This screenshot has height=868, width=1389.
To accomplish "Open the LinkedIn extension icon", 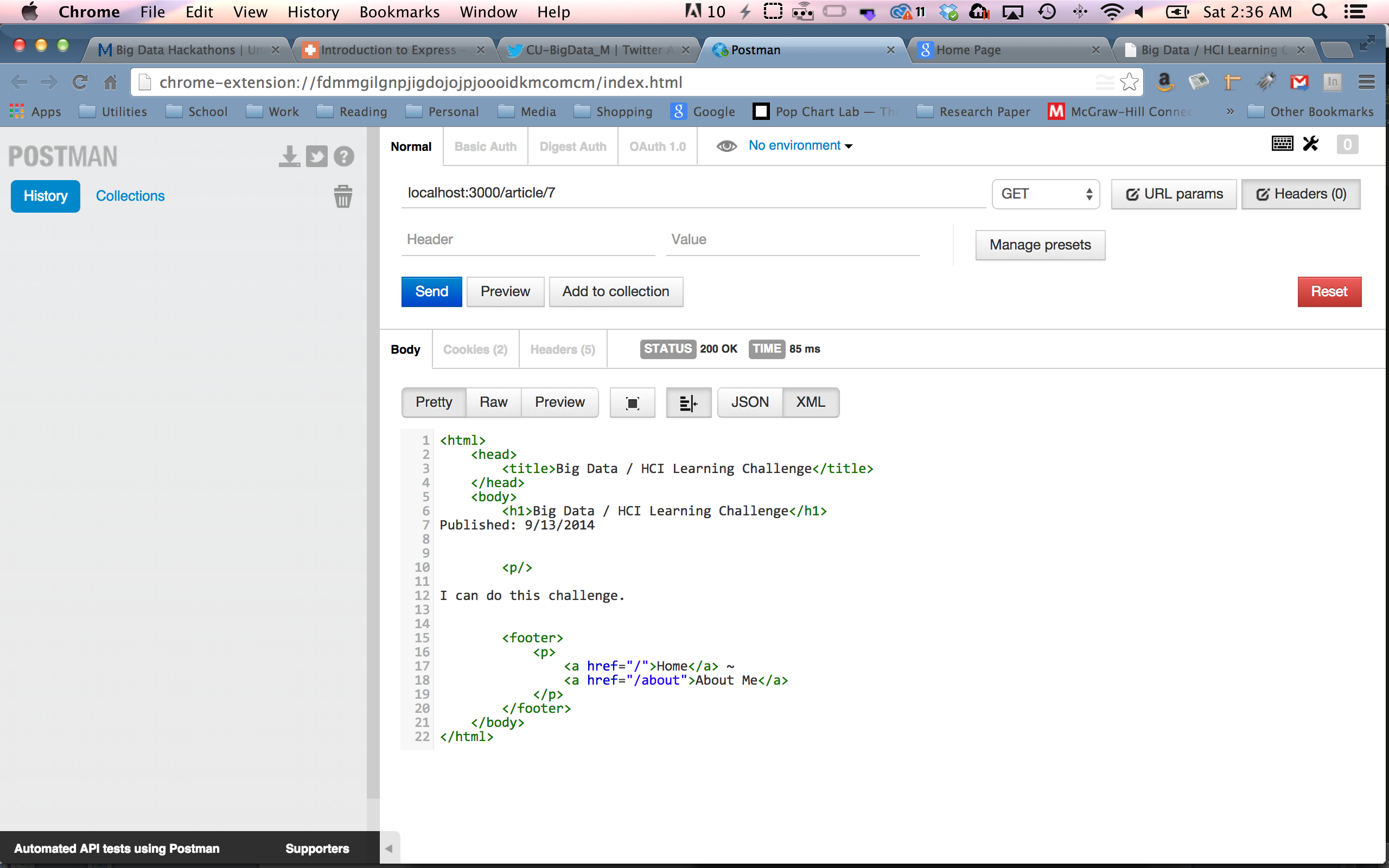I will tap(1332, 82).
